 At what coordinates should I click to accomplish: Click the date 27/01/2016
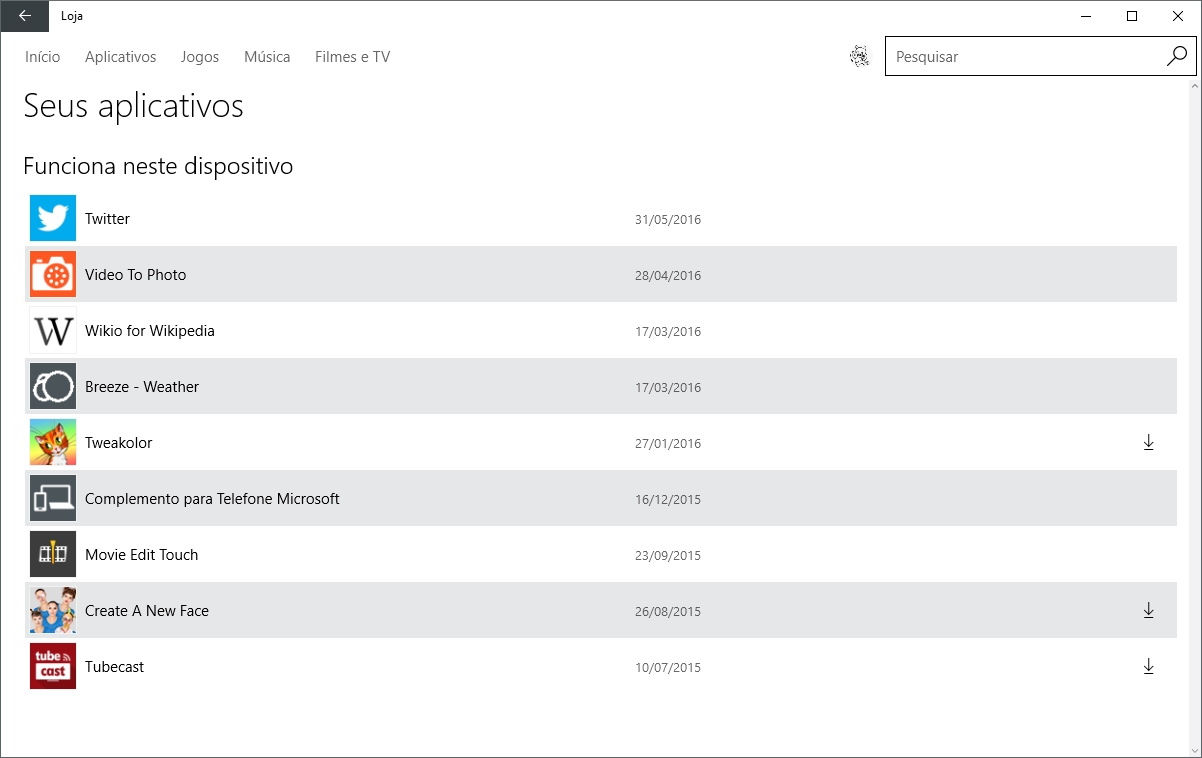coord(668,444)
